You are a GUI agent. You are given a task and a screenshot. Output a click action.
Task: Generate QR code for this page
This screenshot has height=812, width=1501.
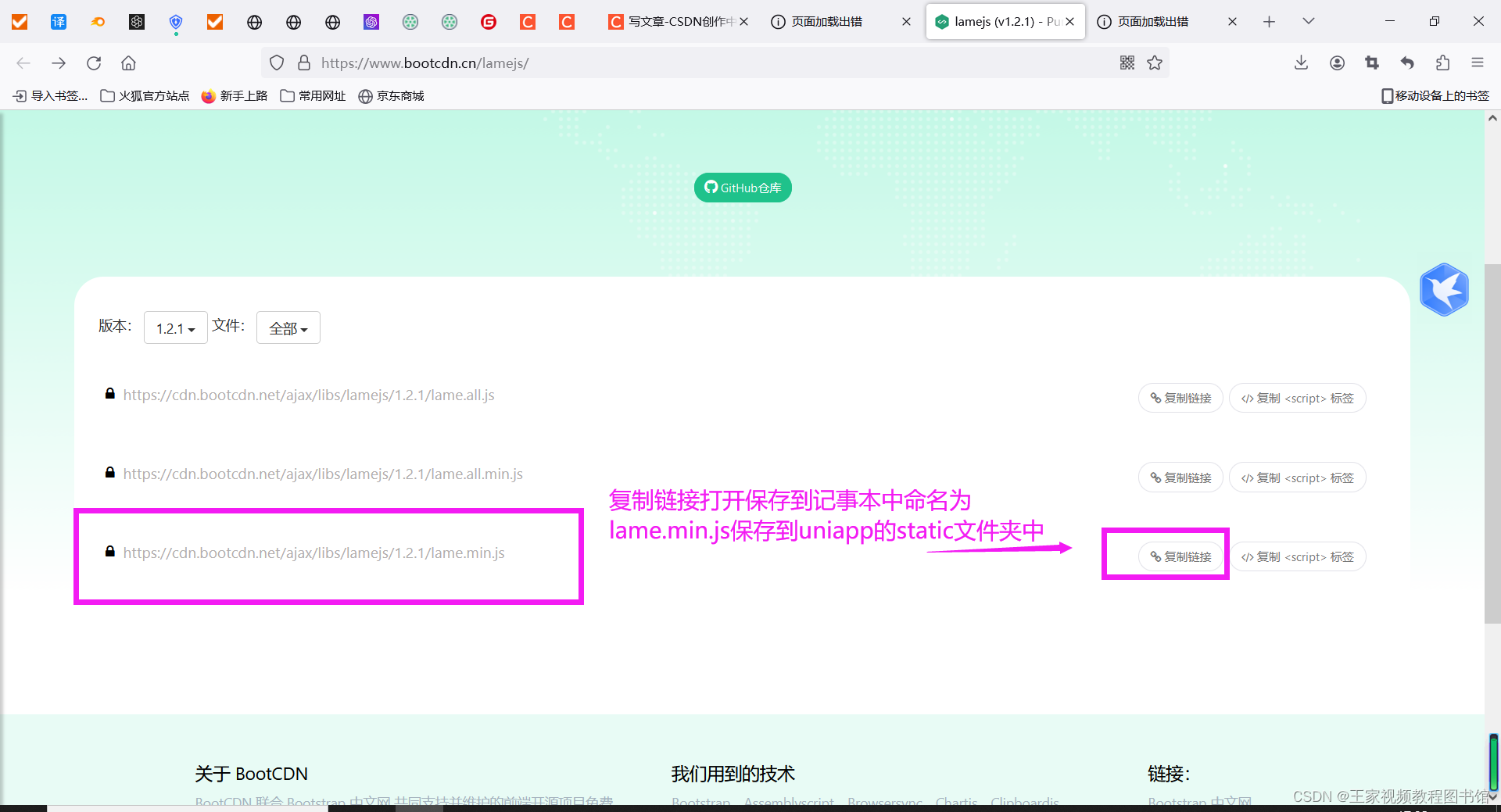(x=1127, y=63)
